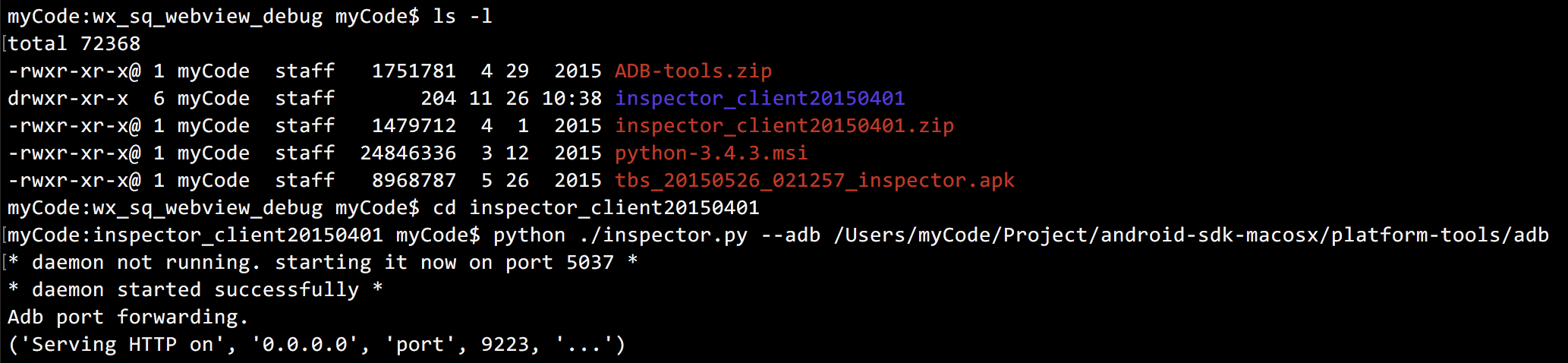Screen dimensions: 1568x363
Task: Click 'daemon started successfully' line
Action: 195,290
